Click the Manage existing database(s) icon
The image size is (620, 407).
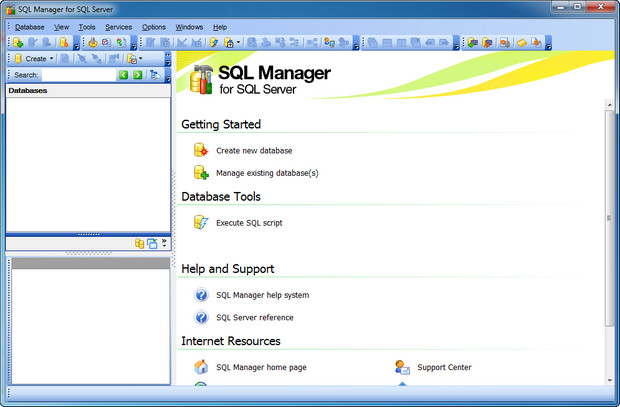click(x=201, y=172)
